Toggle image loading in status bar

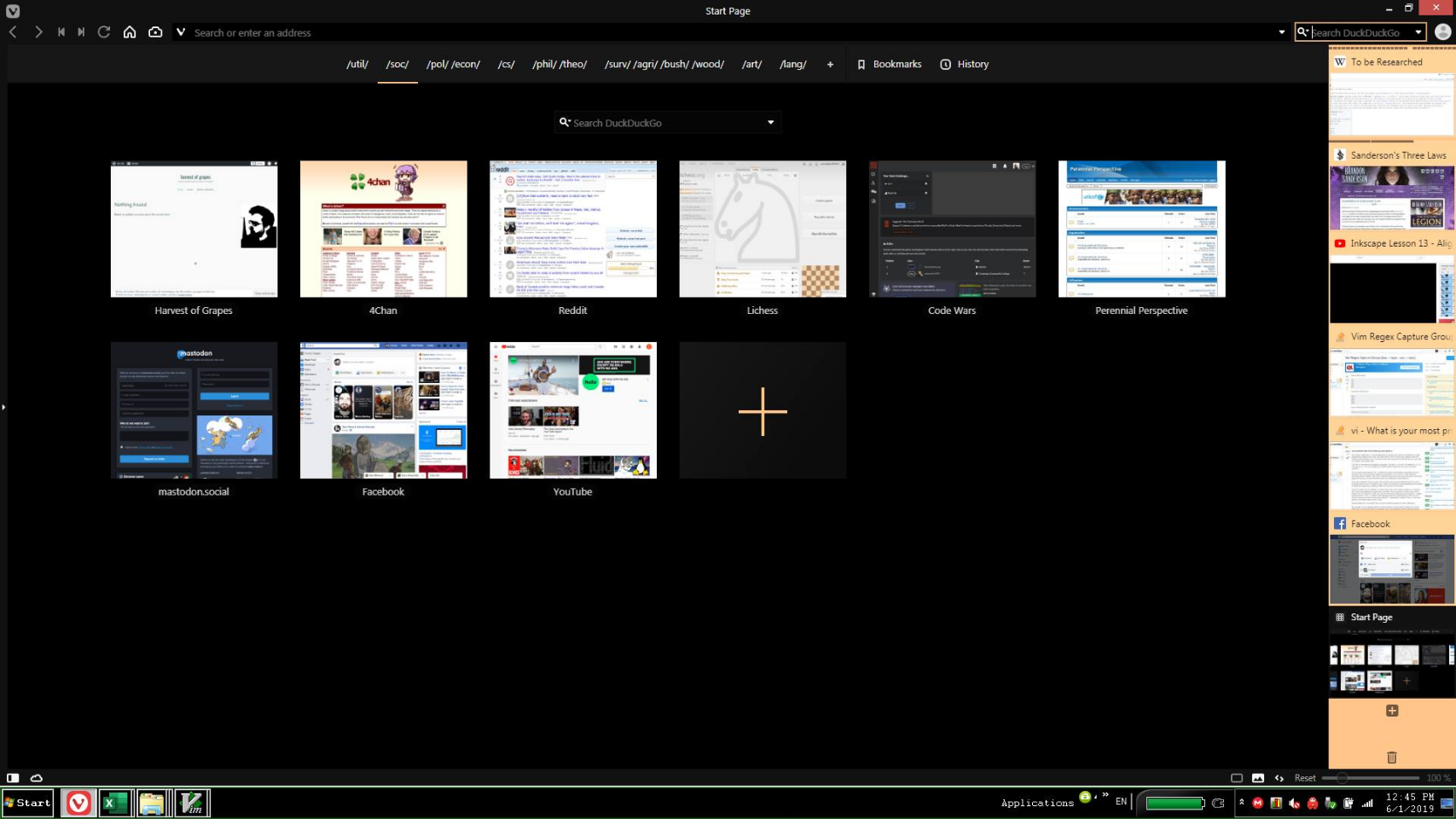tap(1258, 778)
